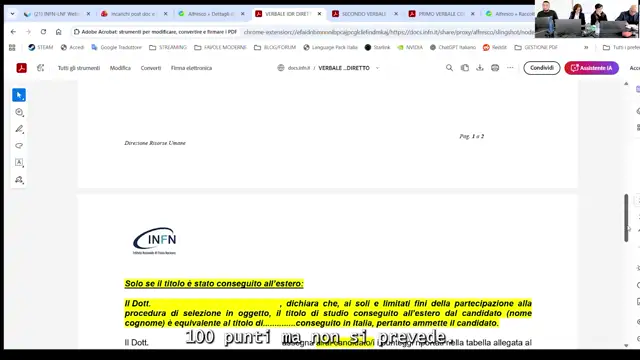Screen dimensions: 640x360
Task: Open the Accedi bookmark
Action: (x=72, y=47)
